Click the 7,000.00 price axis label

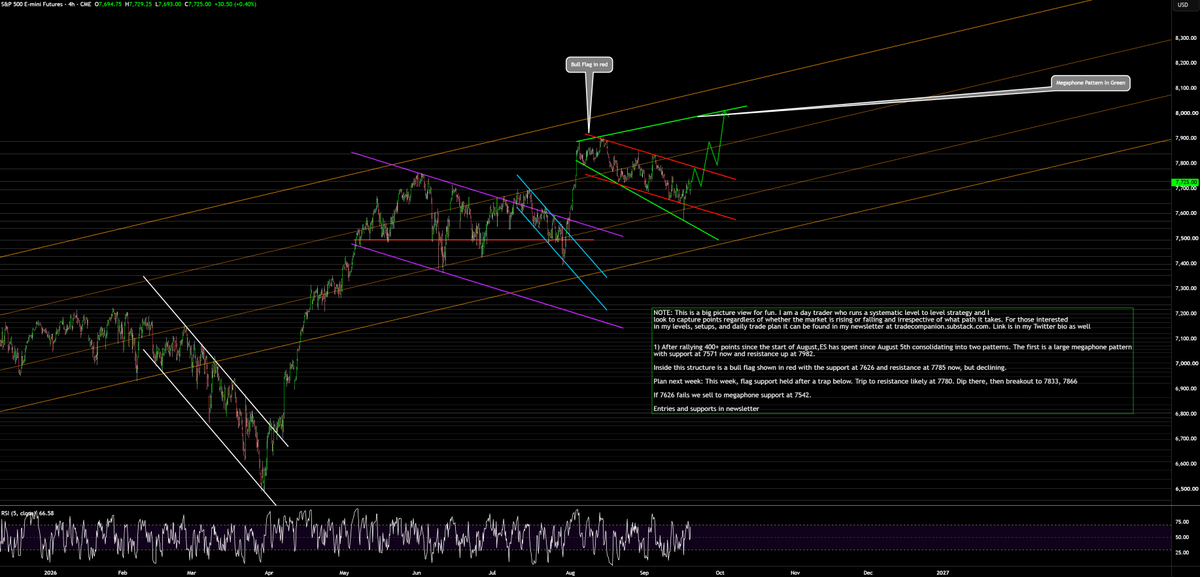click(x=1186, y=363)
